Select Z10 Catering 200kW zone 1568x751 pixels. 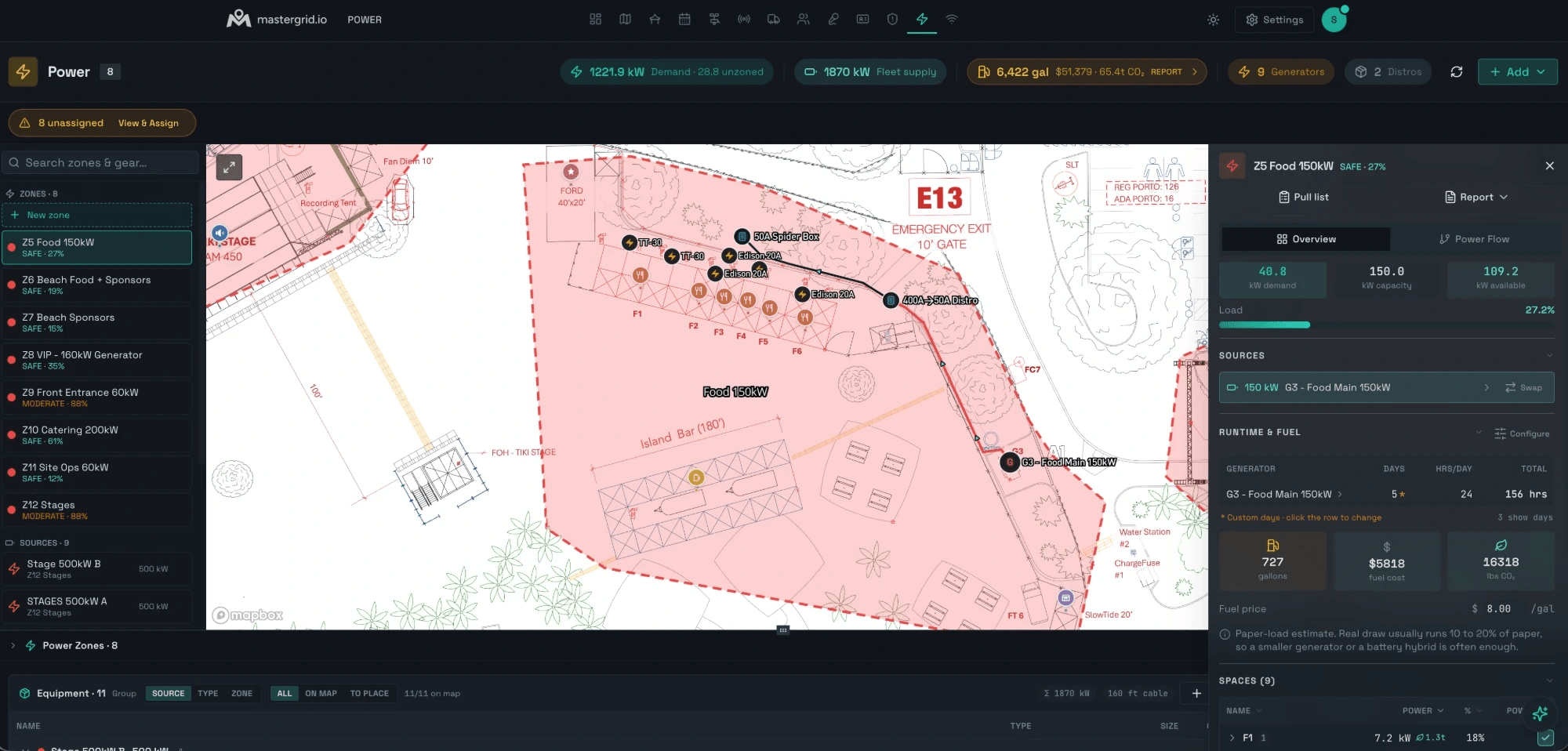tap(97, 435)
